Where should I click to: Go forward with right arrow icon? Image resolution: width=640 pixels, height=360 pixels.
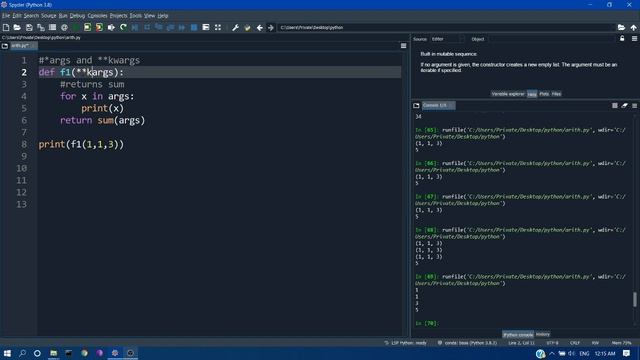[271, 27]
